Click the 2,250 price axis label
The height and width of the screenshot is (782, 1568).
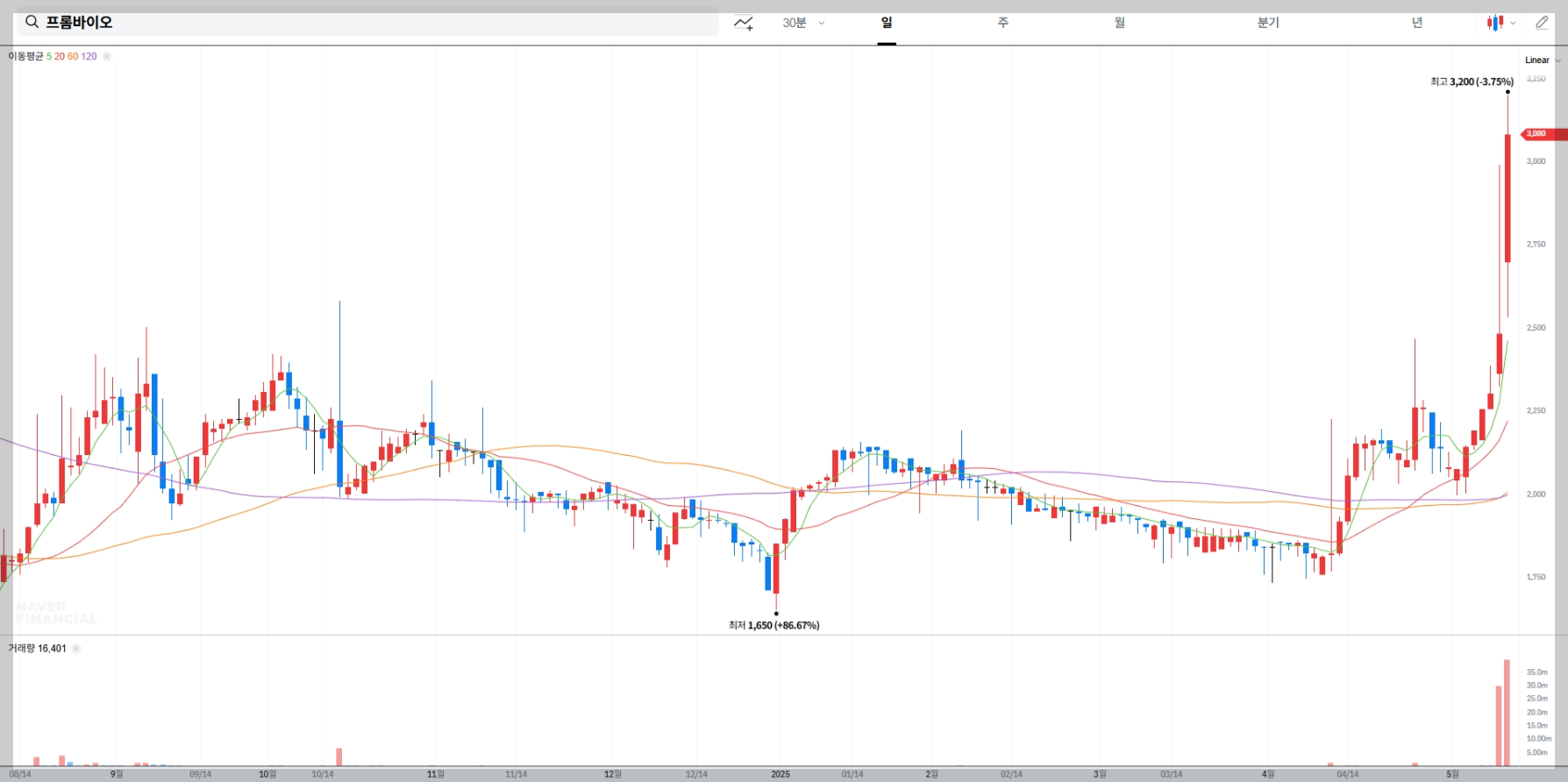(1536, 411)
